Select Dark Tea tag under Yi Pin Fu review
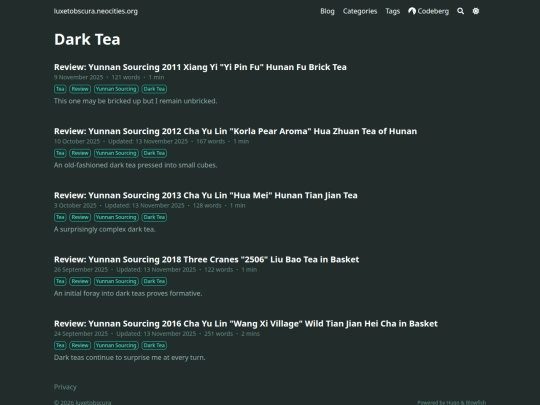 (x=154, y=89)
